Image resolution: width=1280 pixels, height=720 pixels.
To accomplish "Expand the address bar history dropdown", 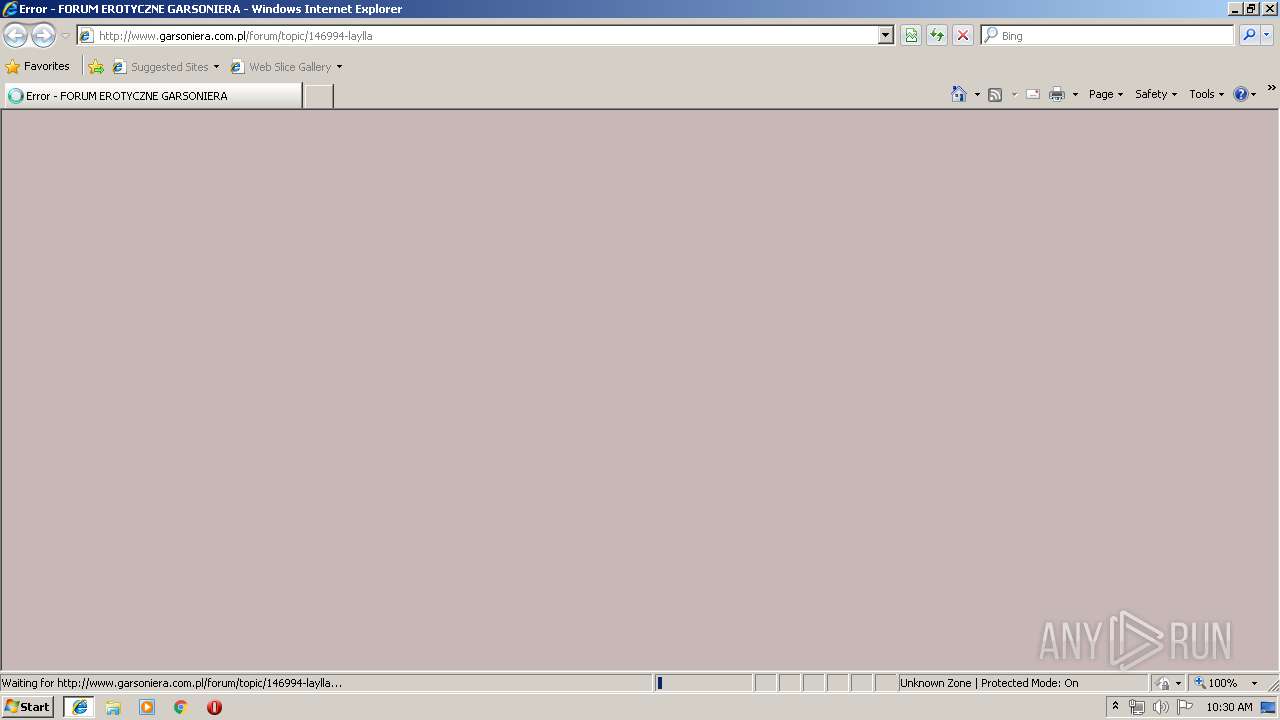I will pyautogui.click(x=886, y=36).
